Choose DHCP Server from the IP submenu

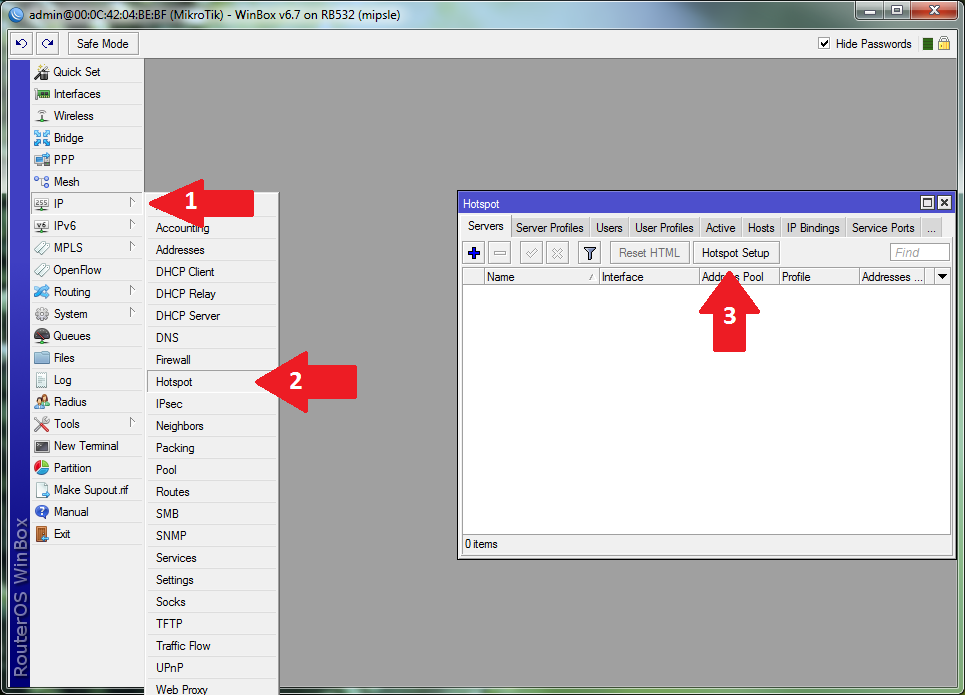187,316
